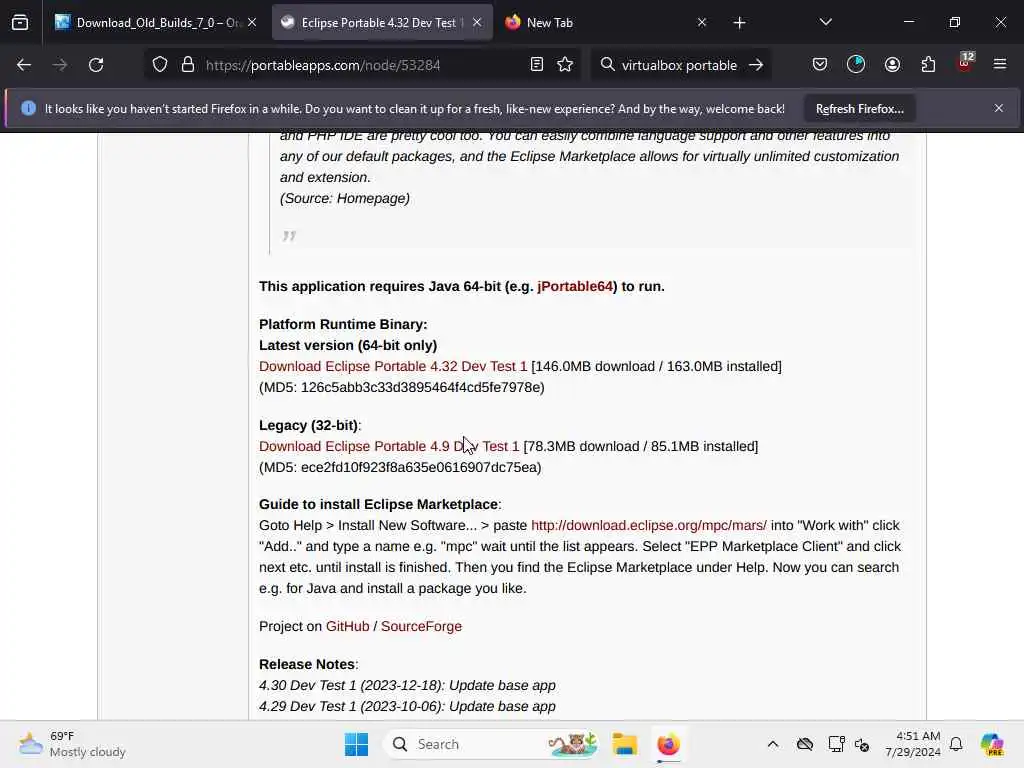
Task: Show hidden system tray icons
Action: click(773, 744)
